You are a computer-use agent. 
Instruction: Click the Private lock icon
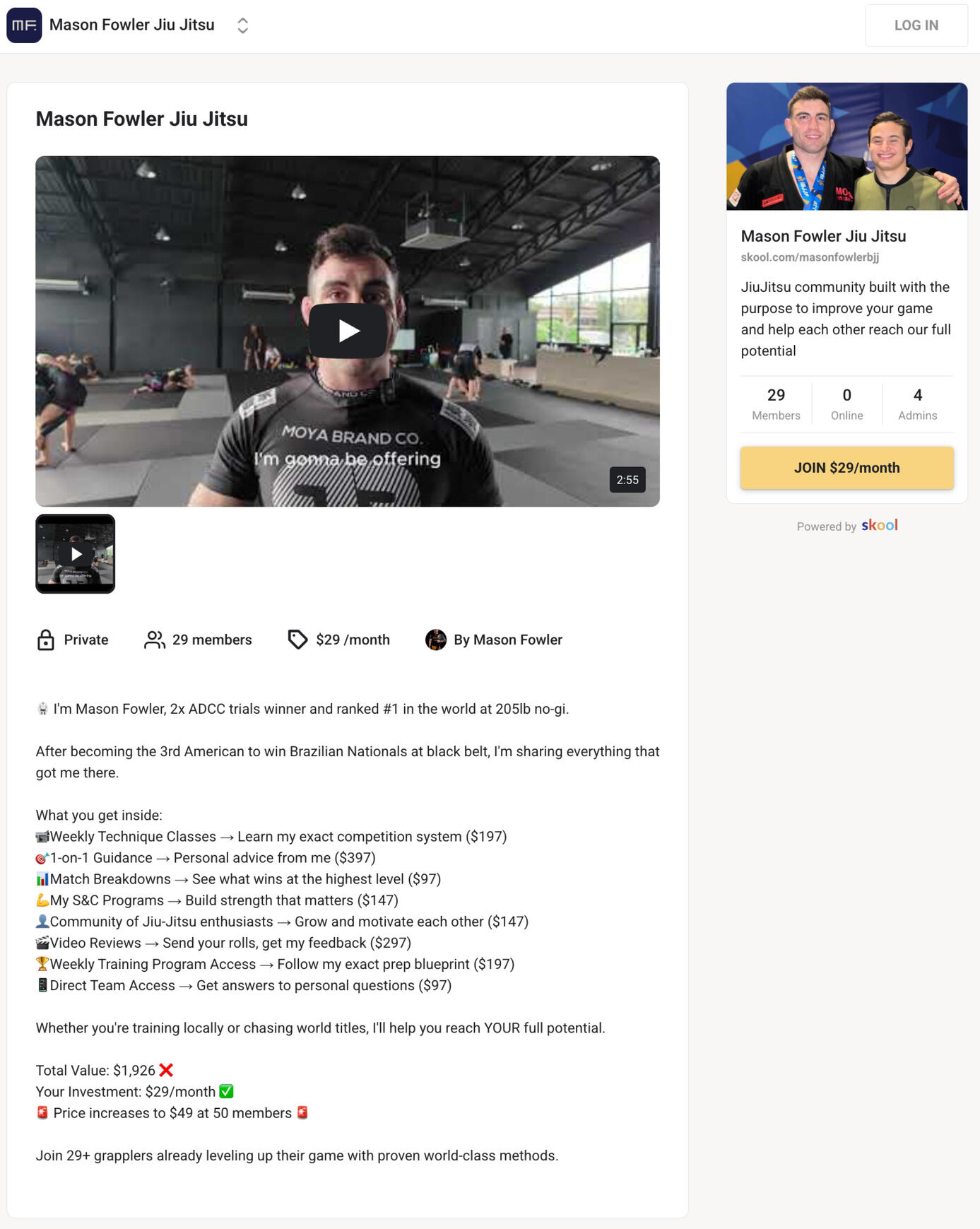pyautogui.click(x=46, y=640)
